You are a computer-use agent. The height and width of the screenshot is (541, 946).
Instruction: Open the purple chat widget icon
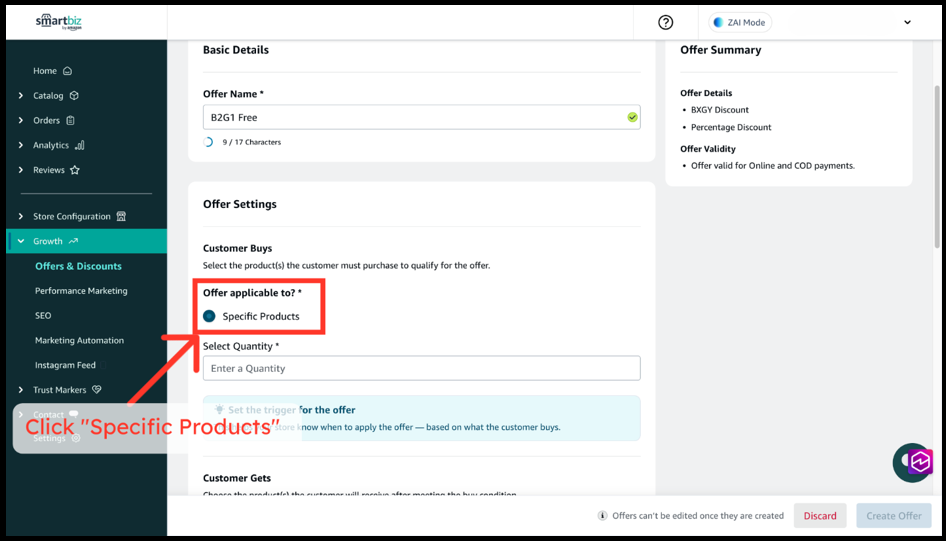pyautogui.click(x=919, y=462)
